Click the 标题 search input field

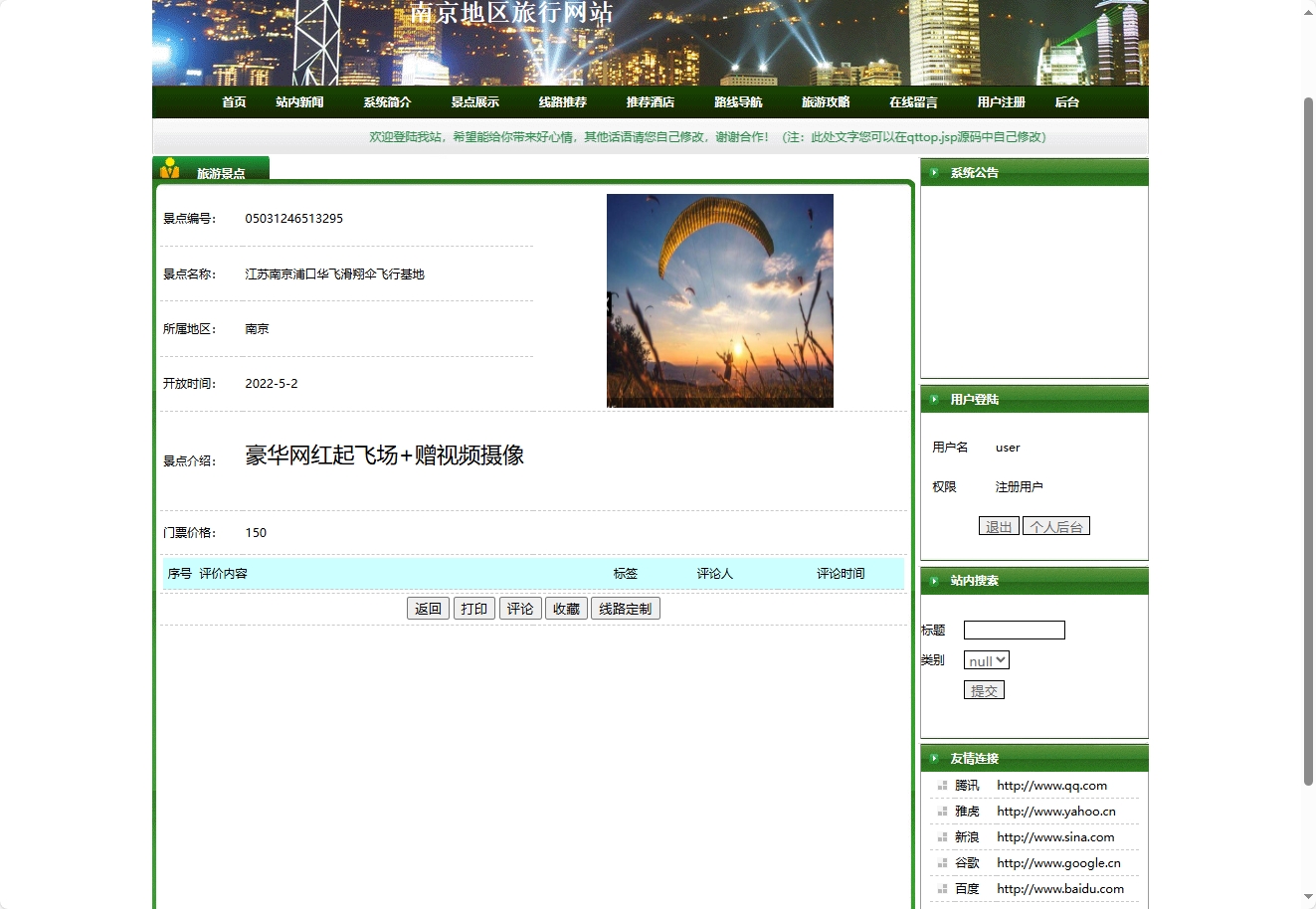pos(1014,630)
